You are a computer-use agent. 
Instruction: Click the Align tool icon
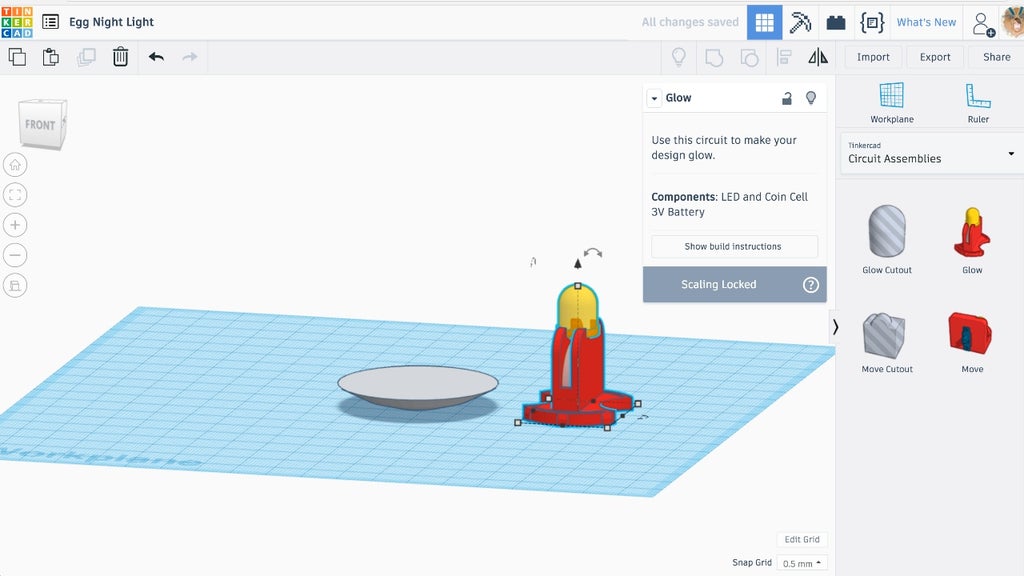click(x=784, y=57)
